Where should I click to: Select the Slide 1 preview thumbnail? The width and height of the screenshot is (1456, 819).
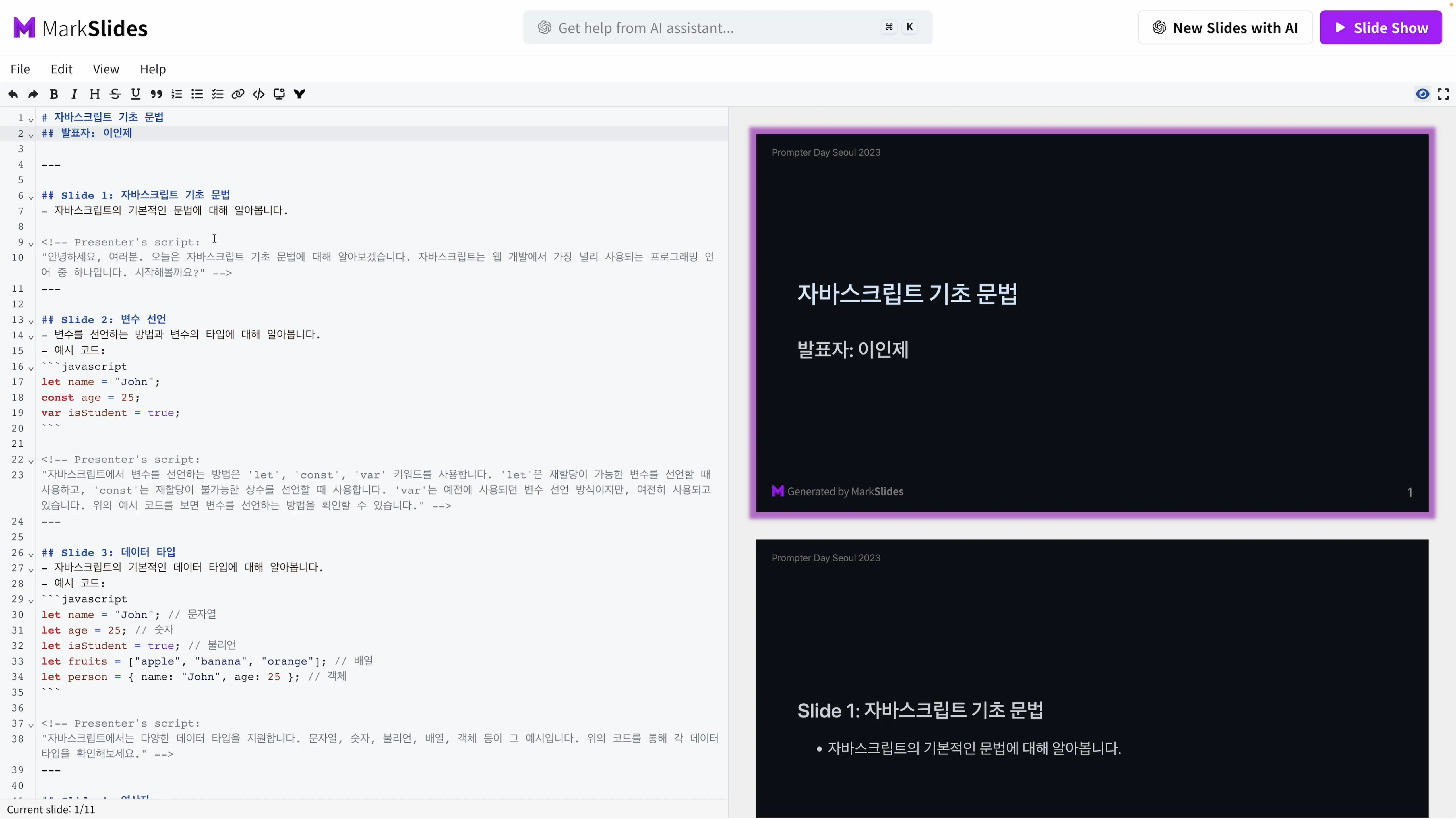click(x=1092, y=678)
